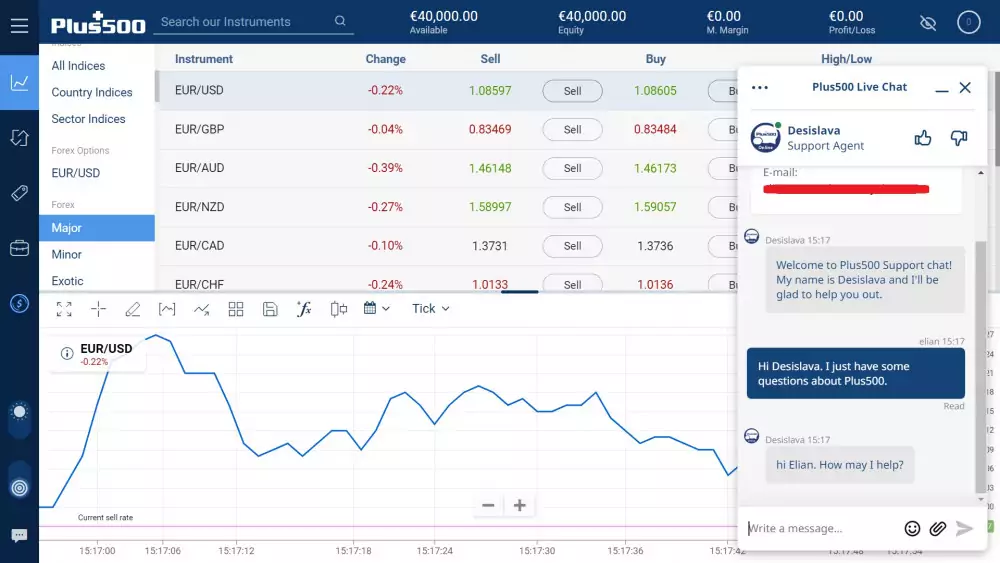Click the Write a message field

pos(821,528)
